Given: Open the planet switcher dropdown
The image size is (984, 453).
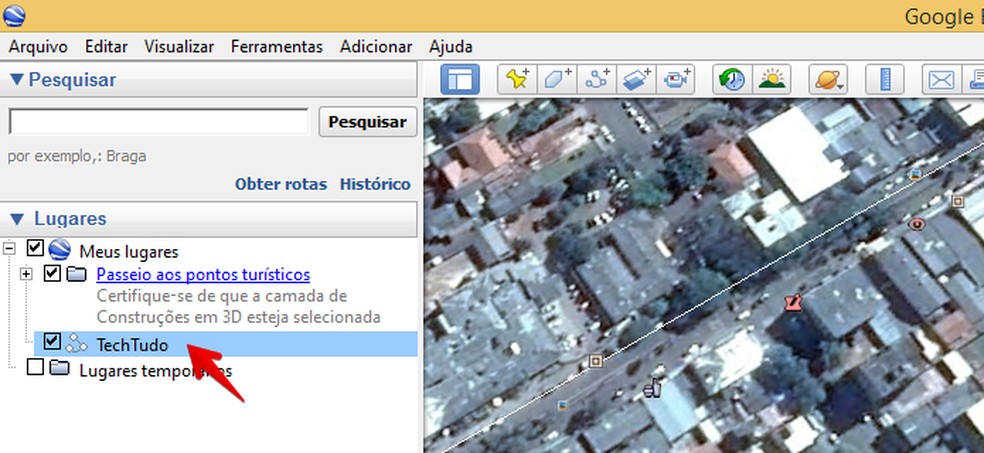Looking at the screenshot, I should point(829,80).
